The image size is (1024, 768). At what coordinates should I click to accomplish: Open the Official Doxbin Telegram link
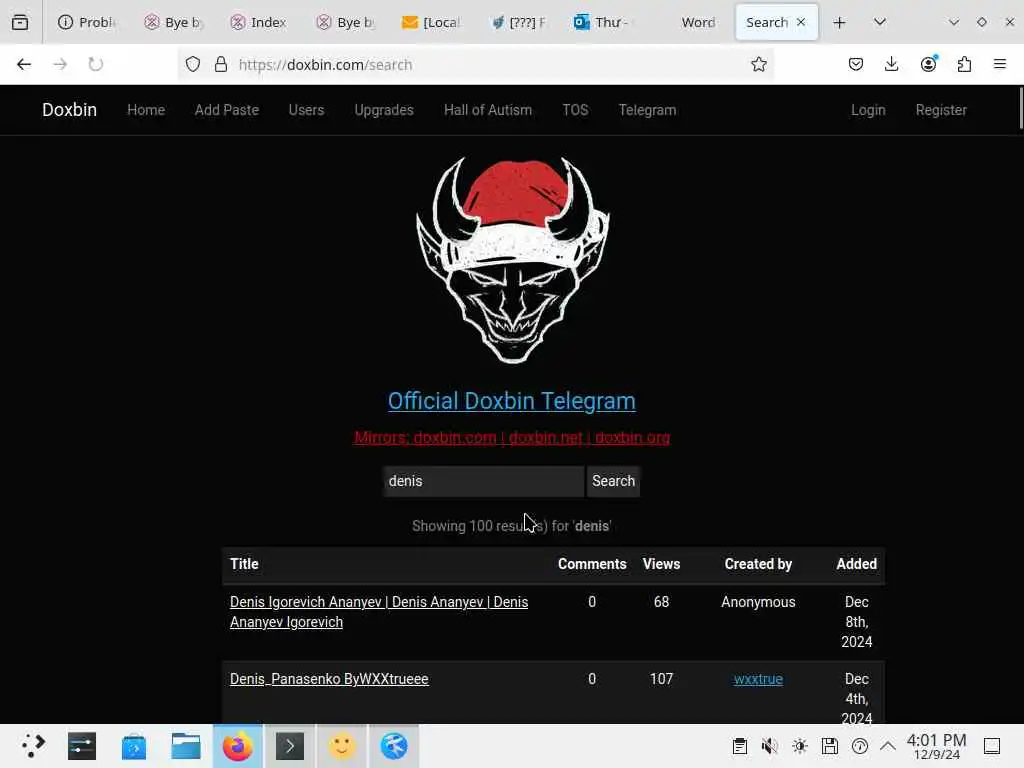click(511, 401)
